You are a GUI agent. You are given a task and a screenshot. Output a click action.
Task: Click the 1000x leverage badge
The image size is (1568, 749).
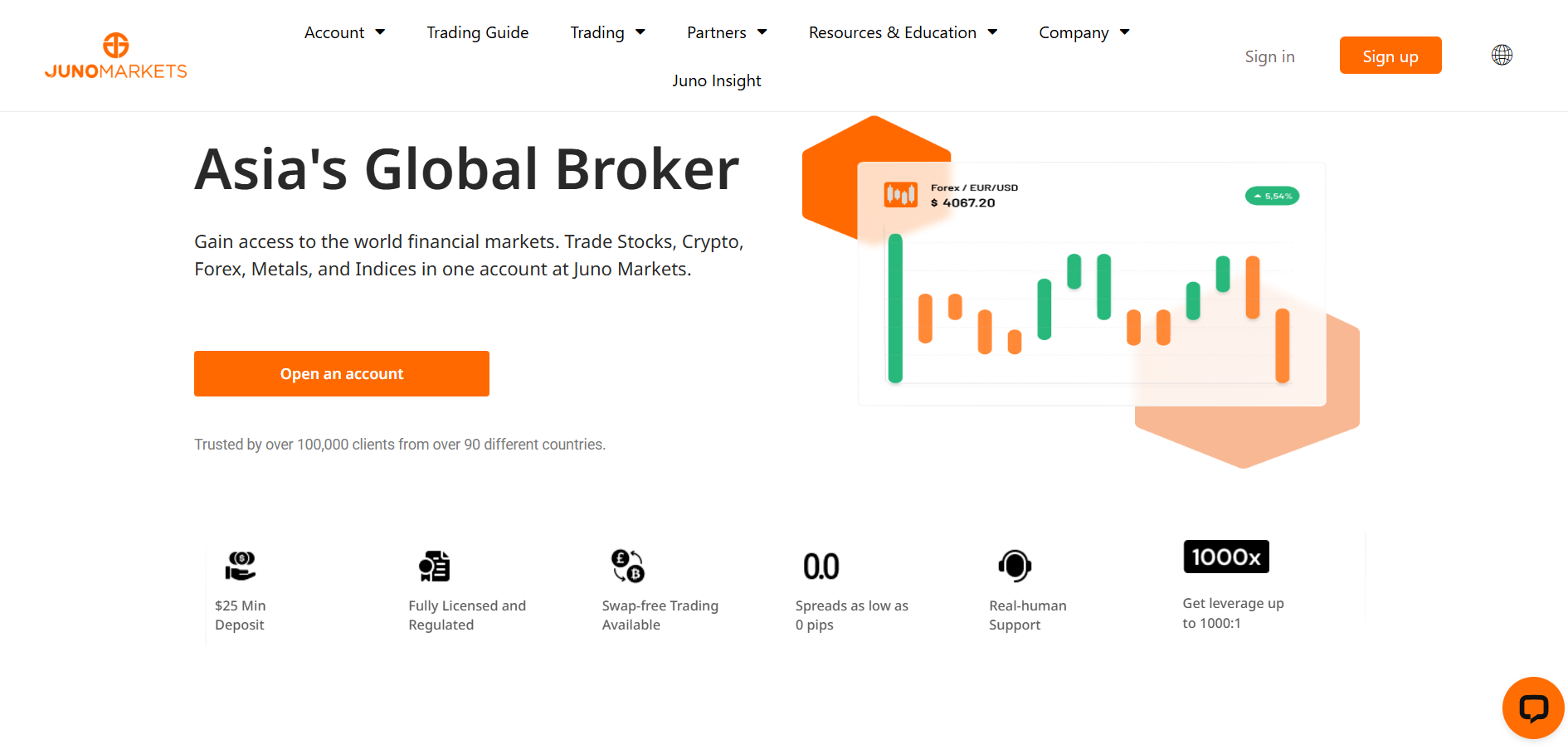coord(1226,557)
